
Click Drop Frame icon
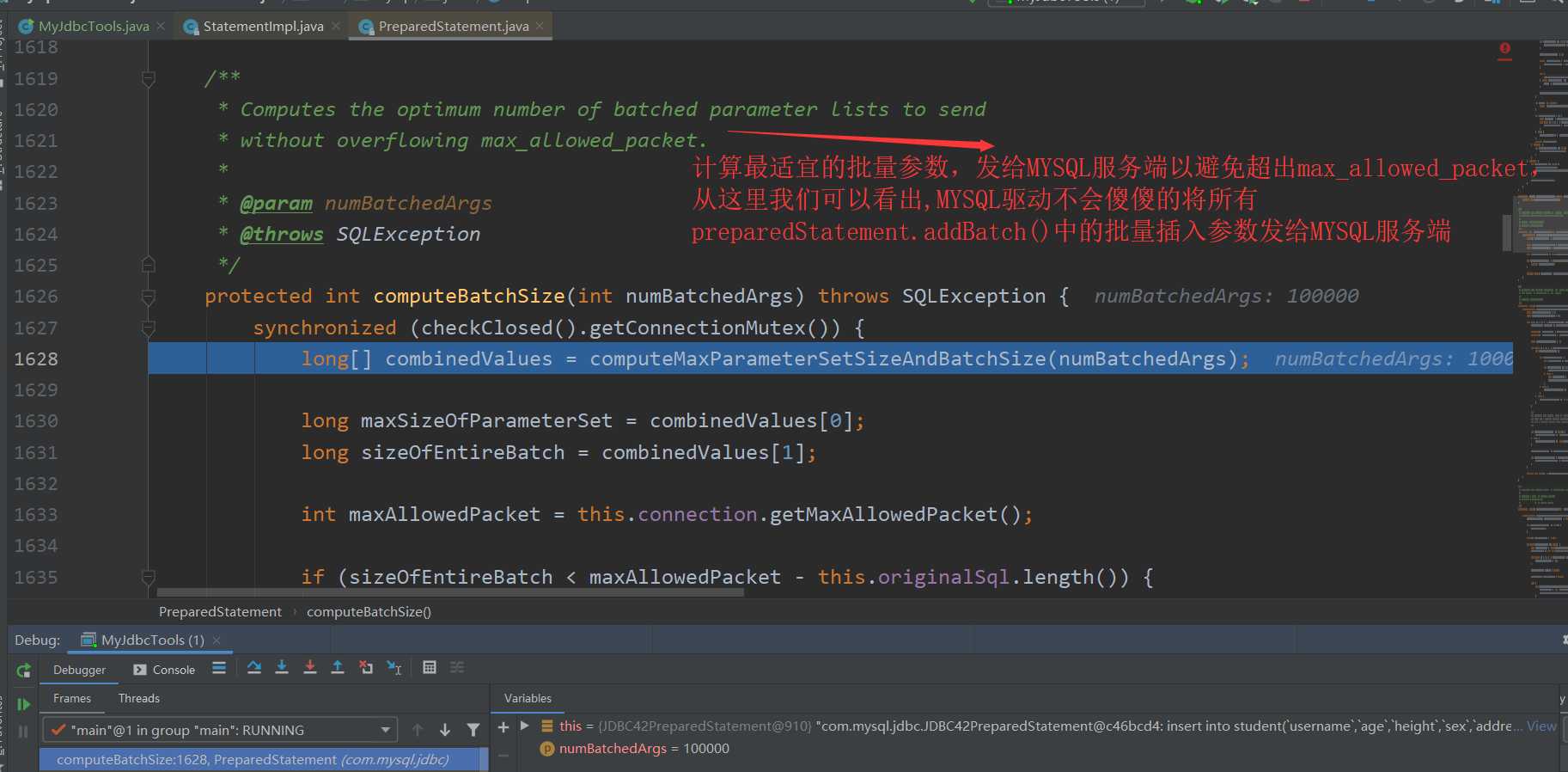366,668
